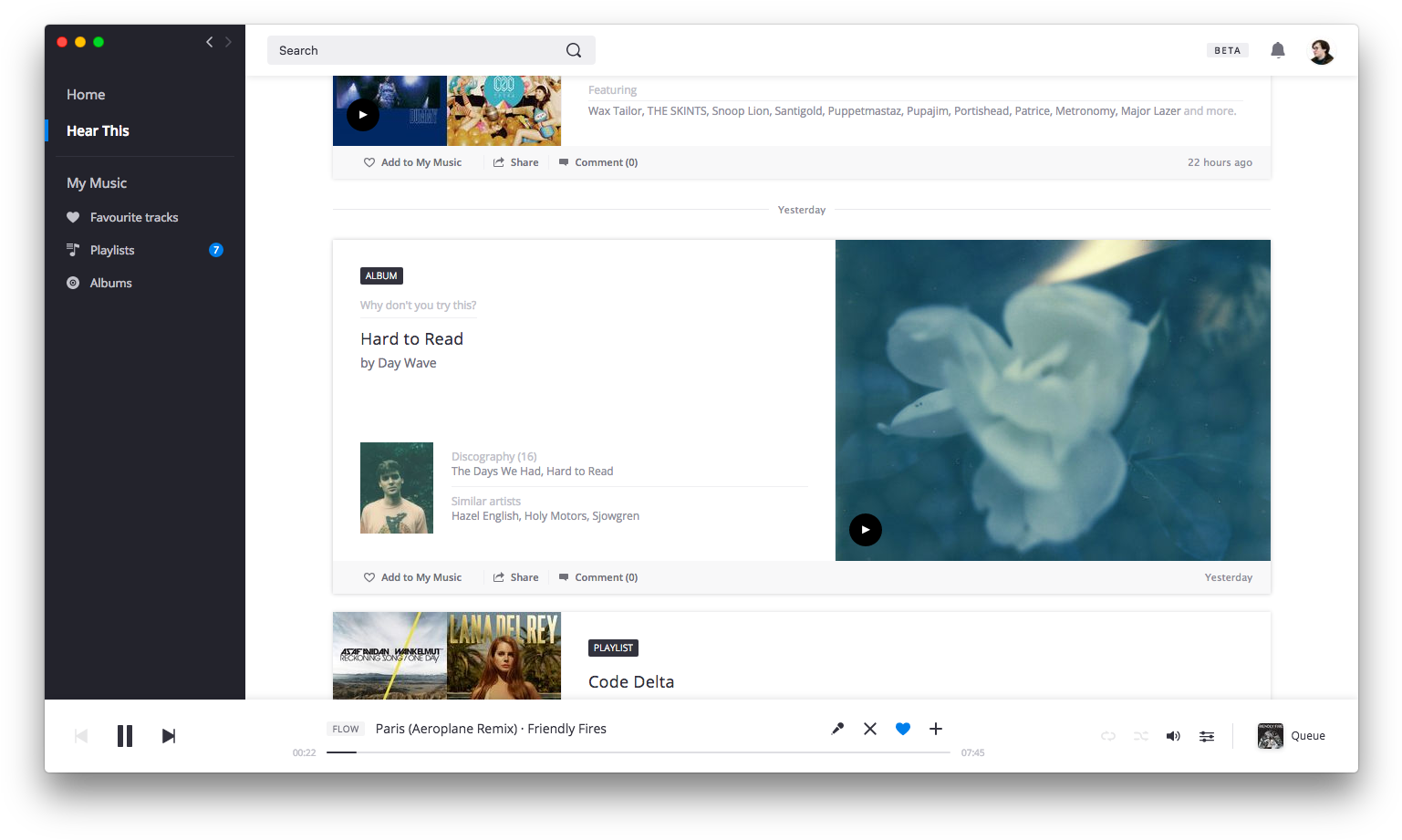Click the FLOW label in player
Screen dimensions: 1402x840
[346, 729]
